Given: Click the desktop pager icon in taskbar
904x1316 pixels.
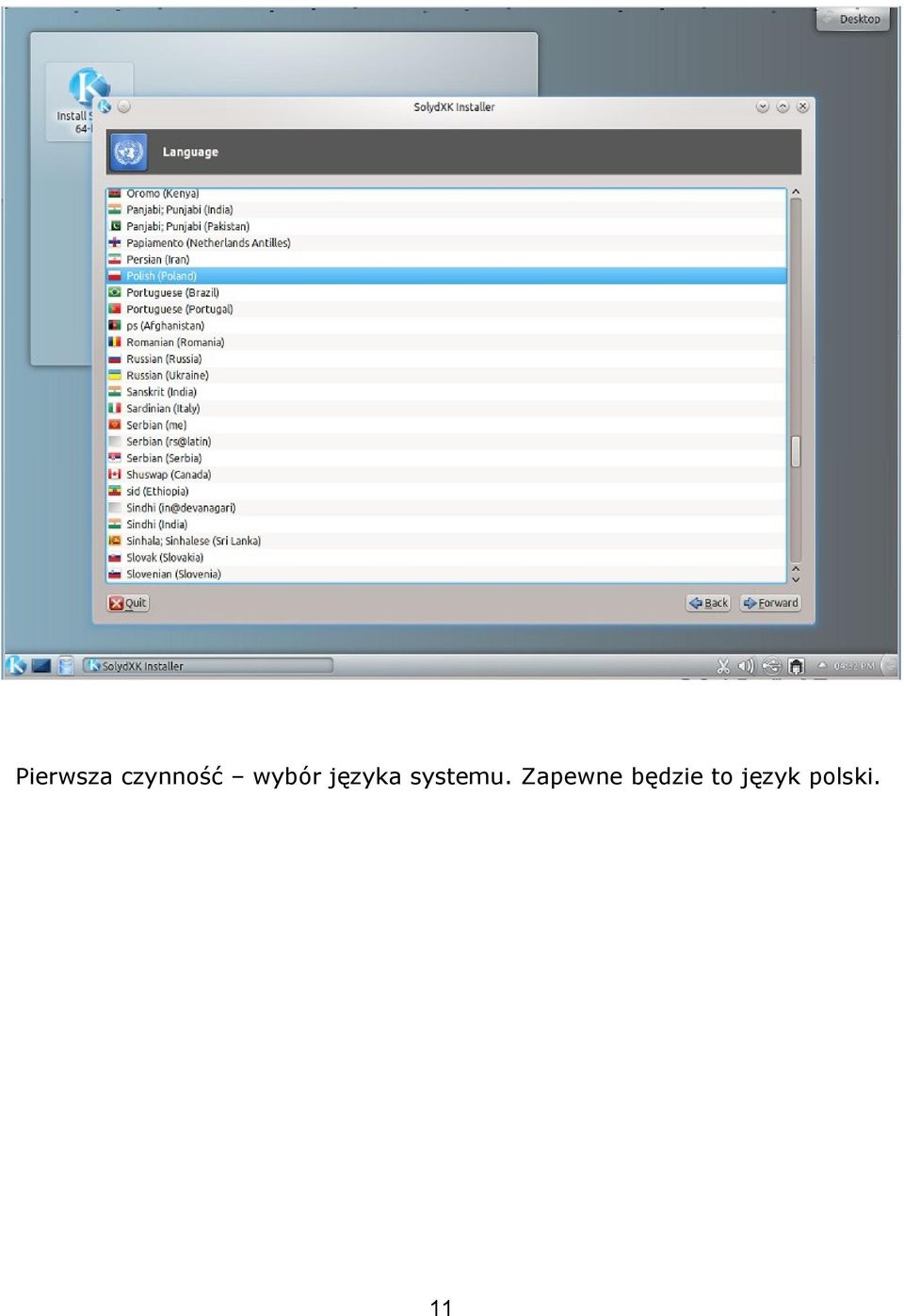Looking at the screenshot, I should pos(41,666).
